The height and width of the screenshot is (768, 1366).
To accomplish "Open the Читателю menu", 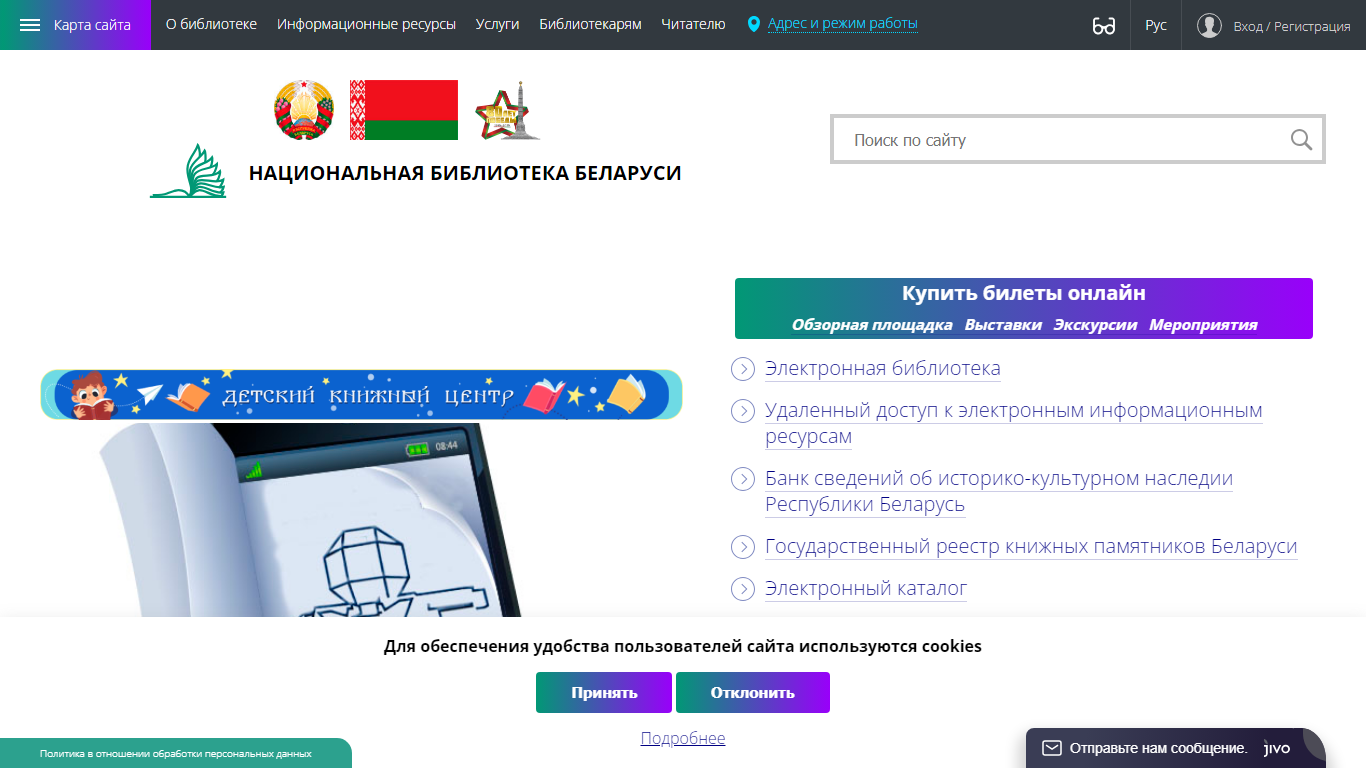I will coord(693,24).
